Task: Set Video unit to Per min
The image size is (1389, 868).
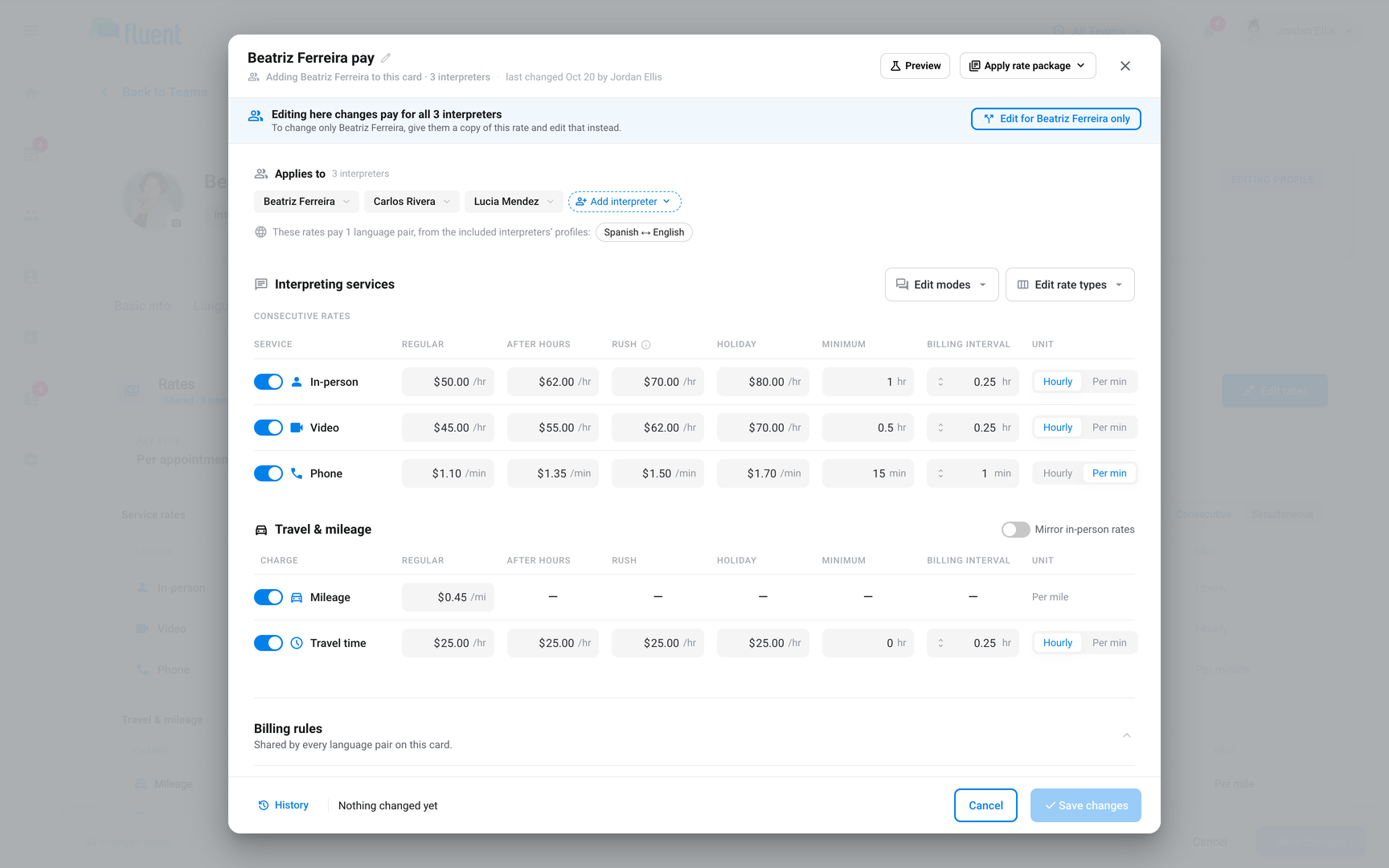Action: 1109,428
